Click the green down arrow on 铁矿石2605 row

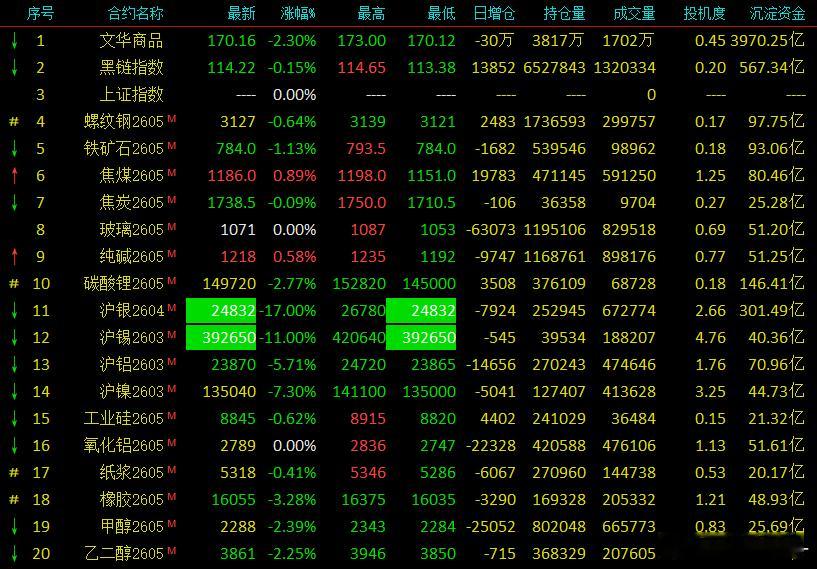[15, 149]
